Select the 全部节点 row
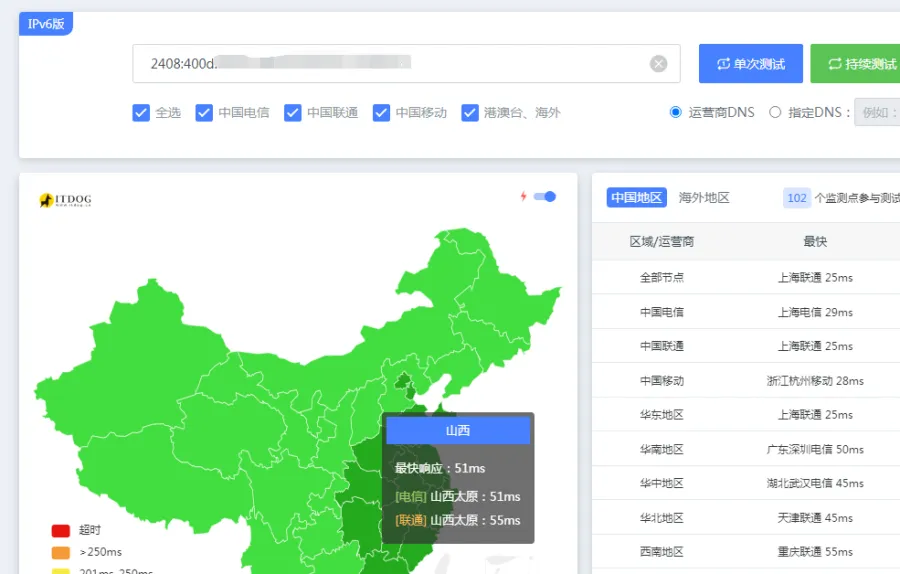 (x=746, y=277)
